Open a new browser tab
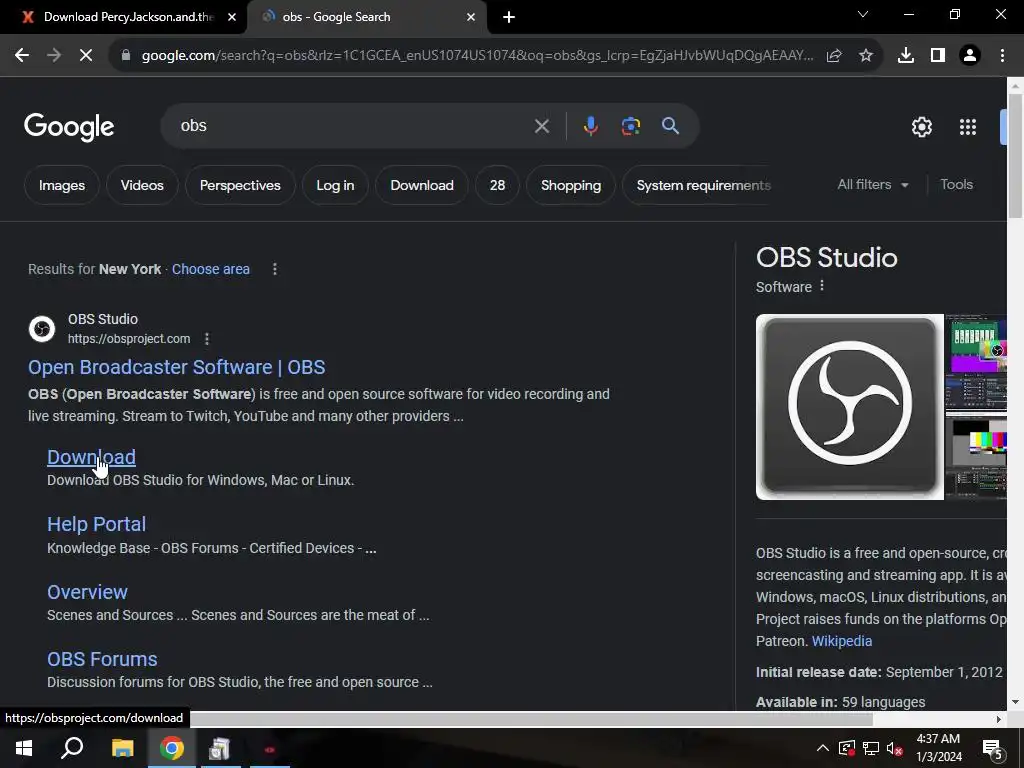Image resolution: width=1024 pixels, height=768 pixels. tap(509, 17)
